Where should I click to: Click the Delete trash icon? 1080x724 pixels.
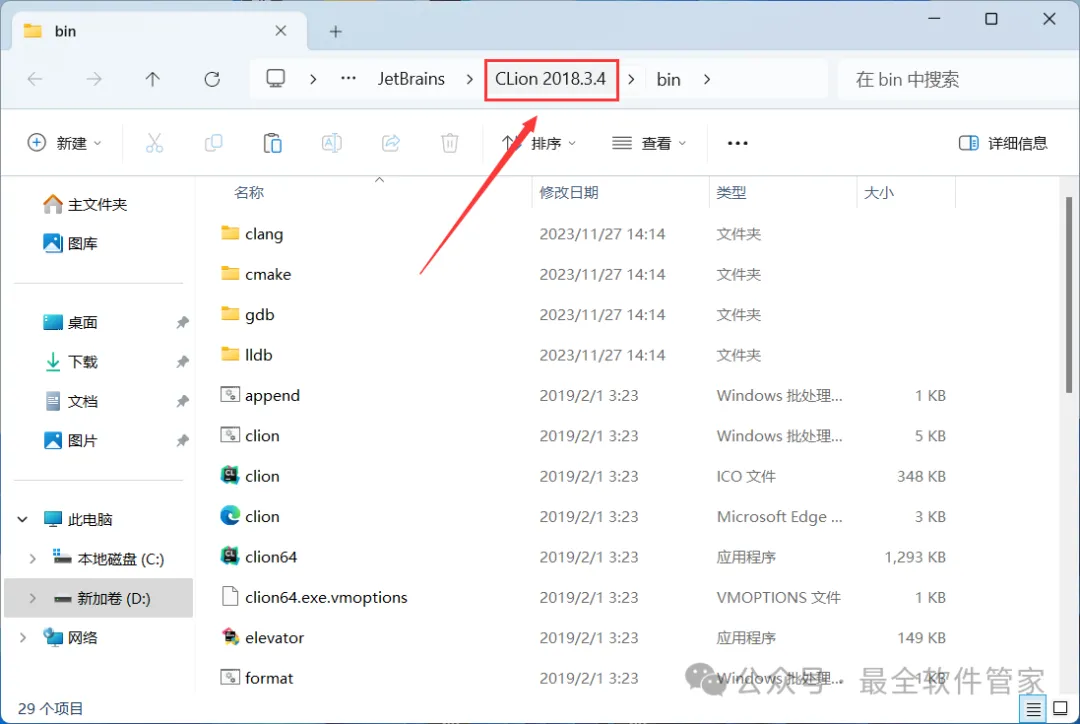coord(450,143)
